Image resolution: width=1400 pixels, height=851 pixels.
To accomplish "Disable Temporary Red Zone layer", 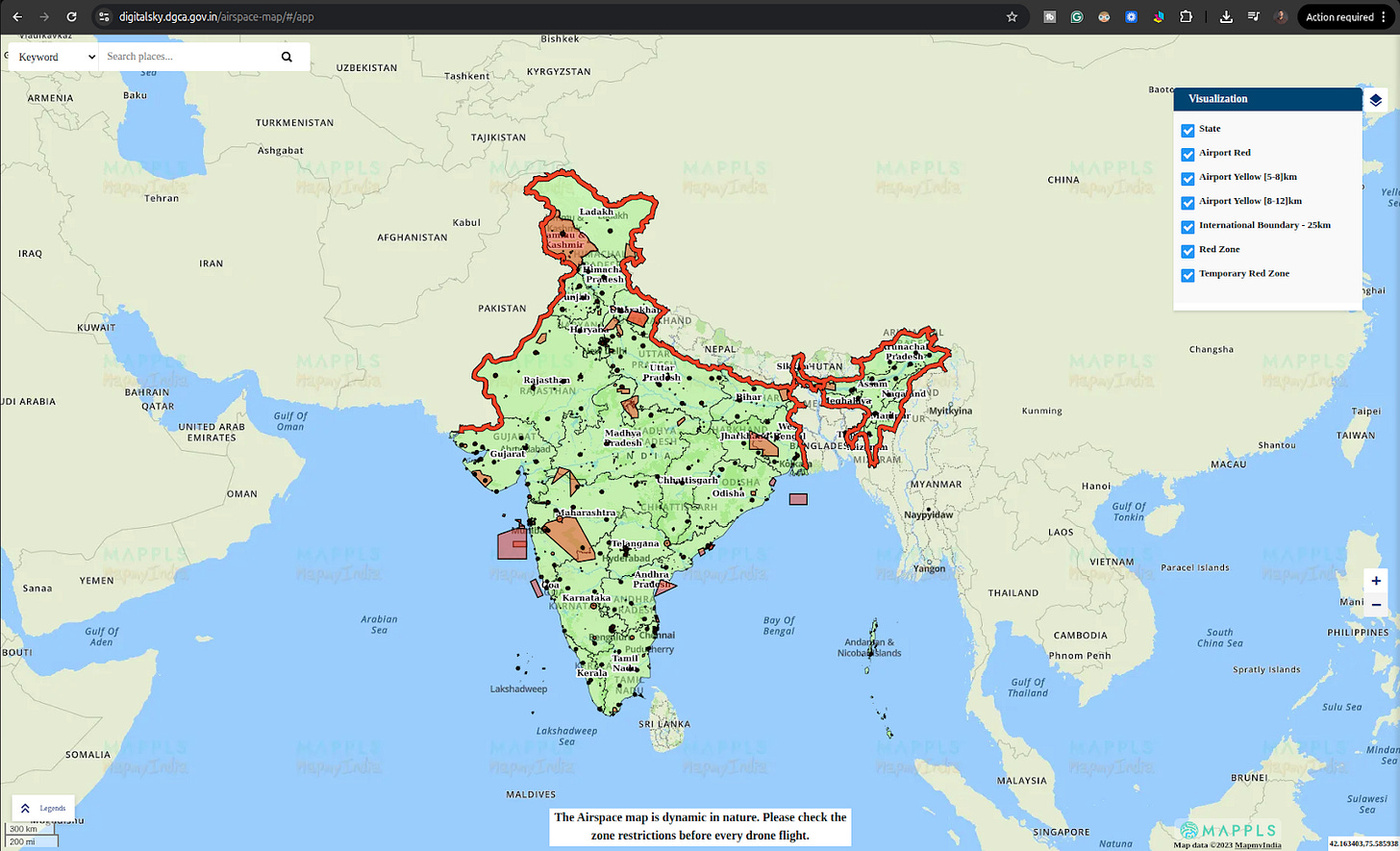I will tap(1188, 274).
